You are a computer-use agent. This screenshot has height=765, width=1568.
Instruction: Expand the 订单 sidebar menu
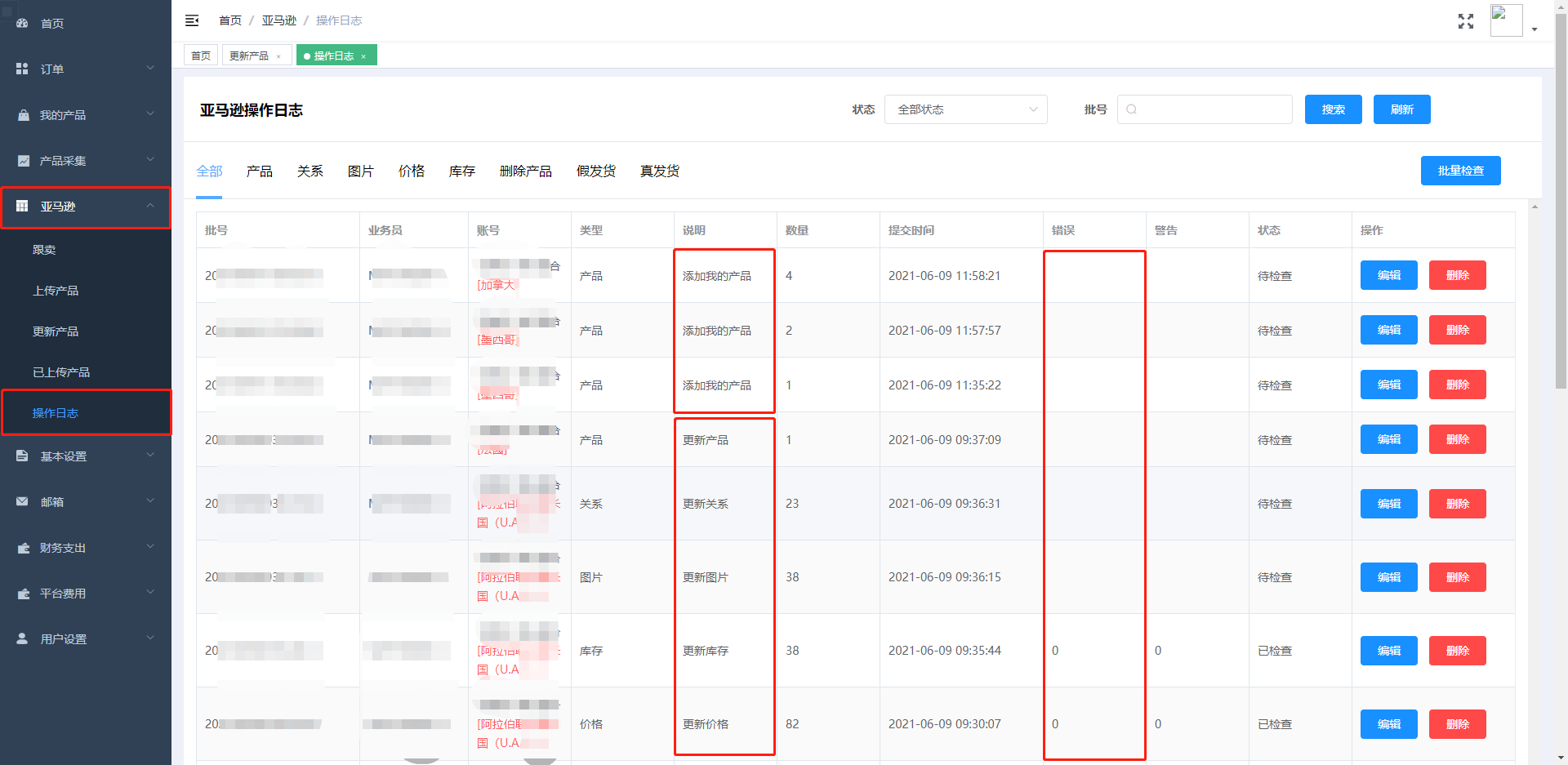pos(85,69)
